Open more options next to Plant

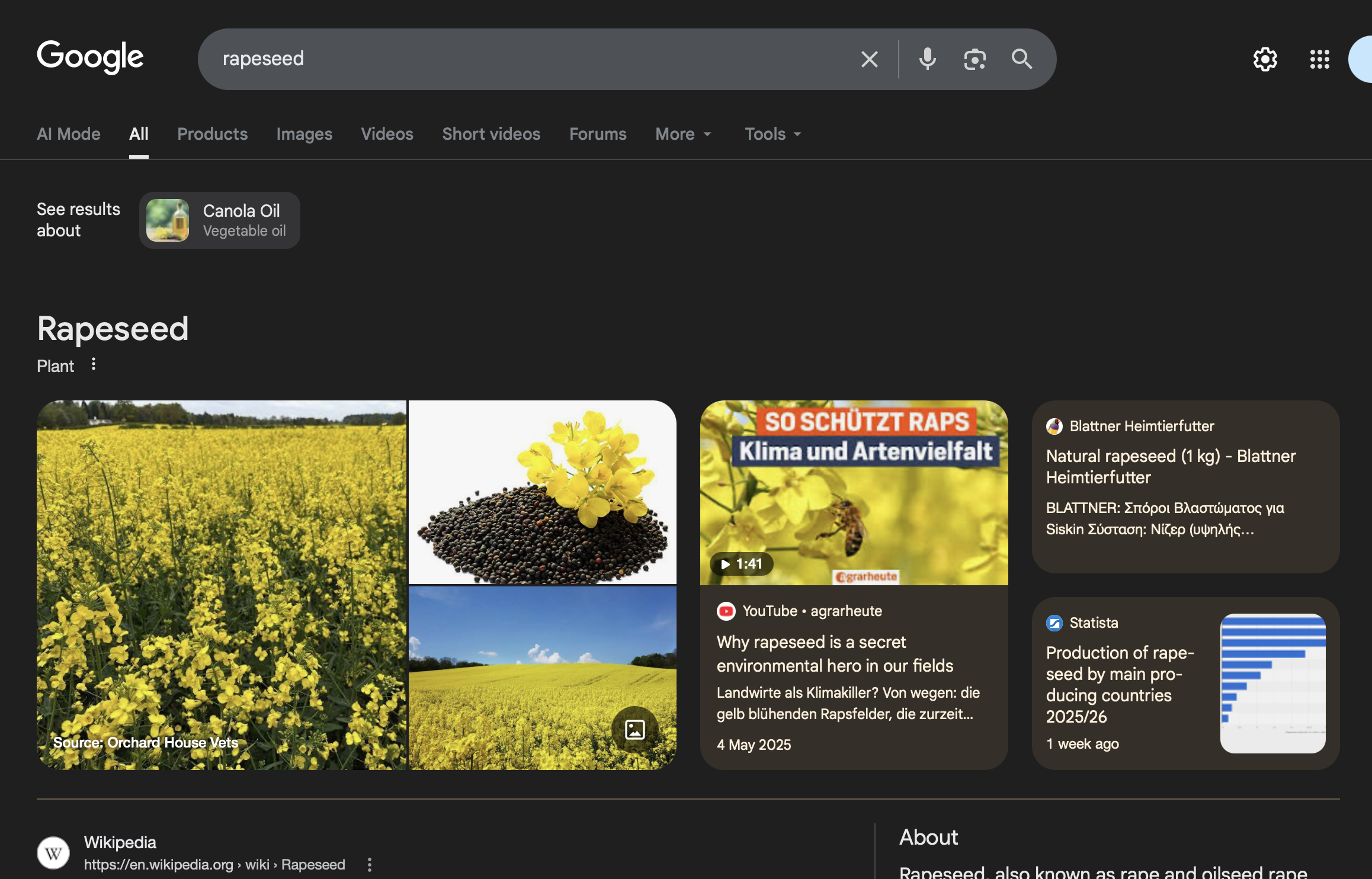[x=94, y=364]
